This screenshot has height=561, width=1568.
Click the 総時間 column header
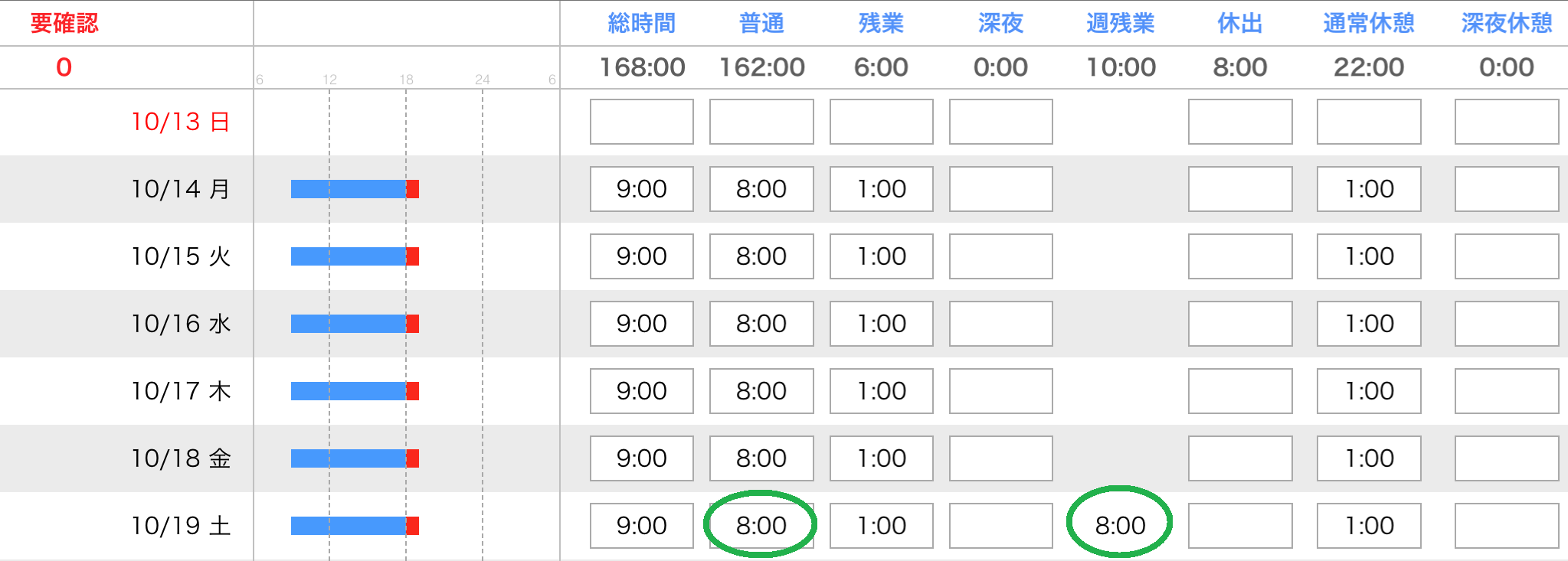point(642,24)
